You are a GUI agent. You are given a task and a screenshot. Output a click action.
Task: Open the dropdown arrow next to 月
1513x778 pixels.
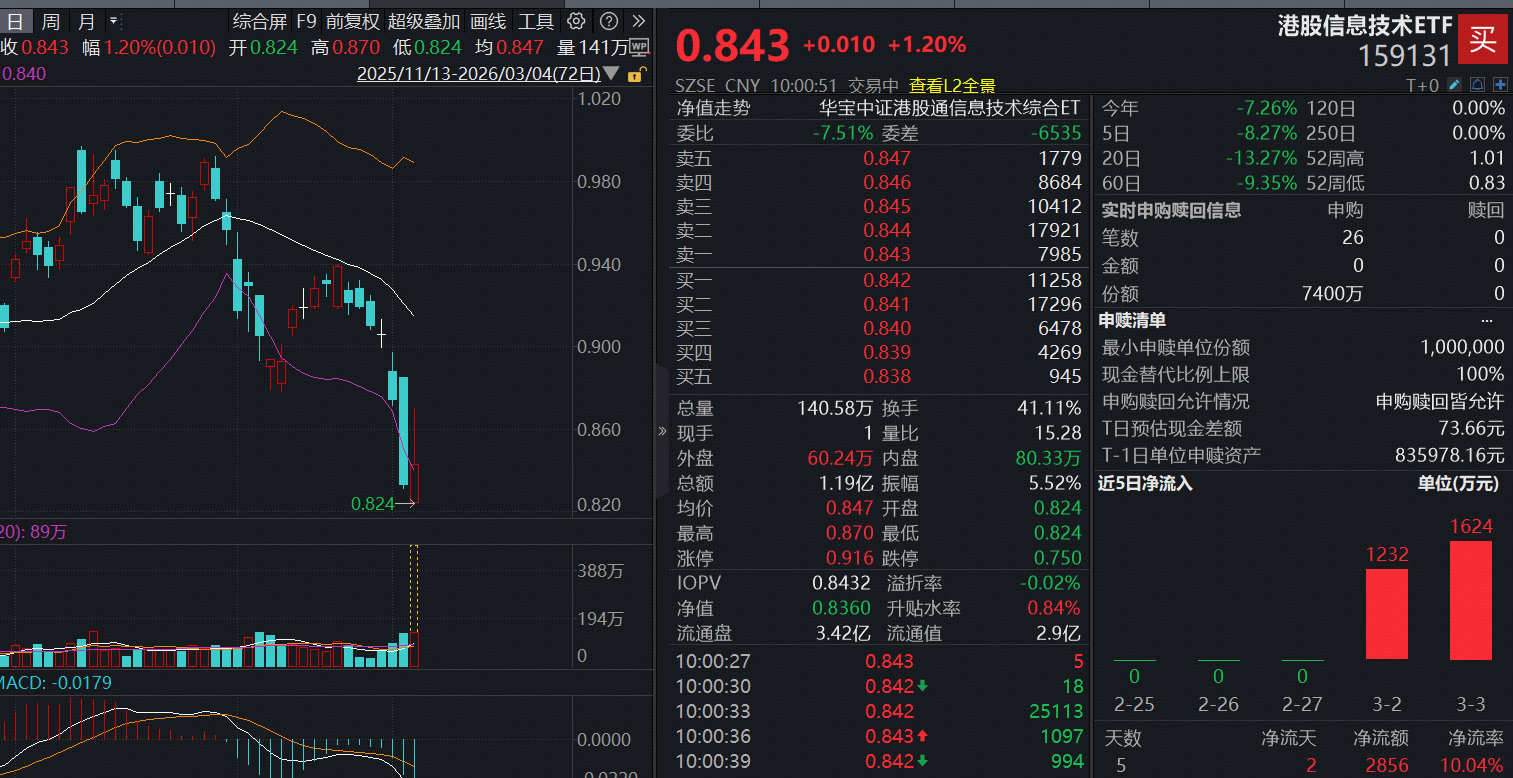click(113, 20)
